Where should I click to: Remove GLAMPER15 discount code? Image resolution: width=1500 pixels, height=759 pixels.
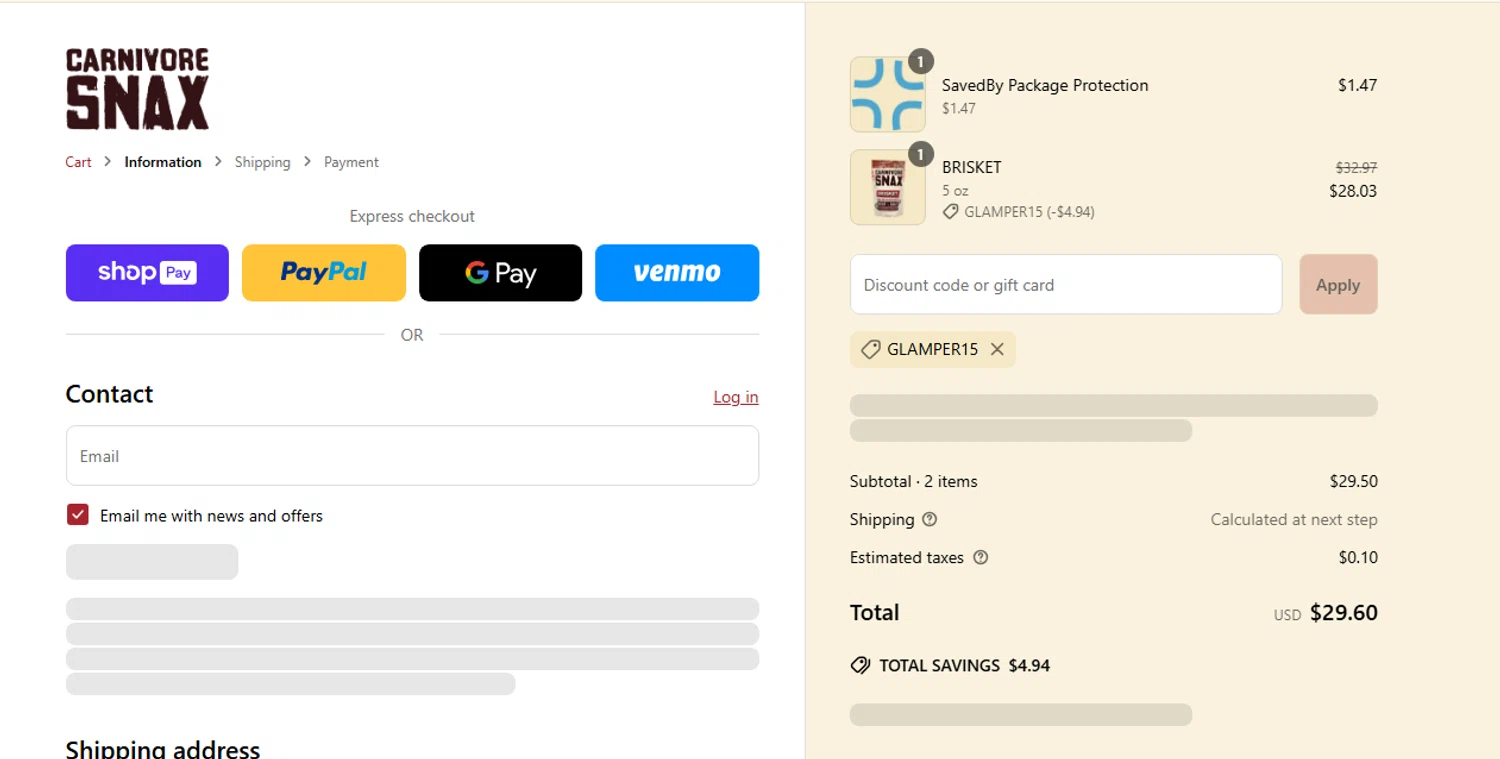click(997, 349)
